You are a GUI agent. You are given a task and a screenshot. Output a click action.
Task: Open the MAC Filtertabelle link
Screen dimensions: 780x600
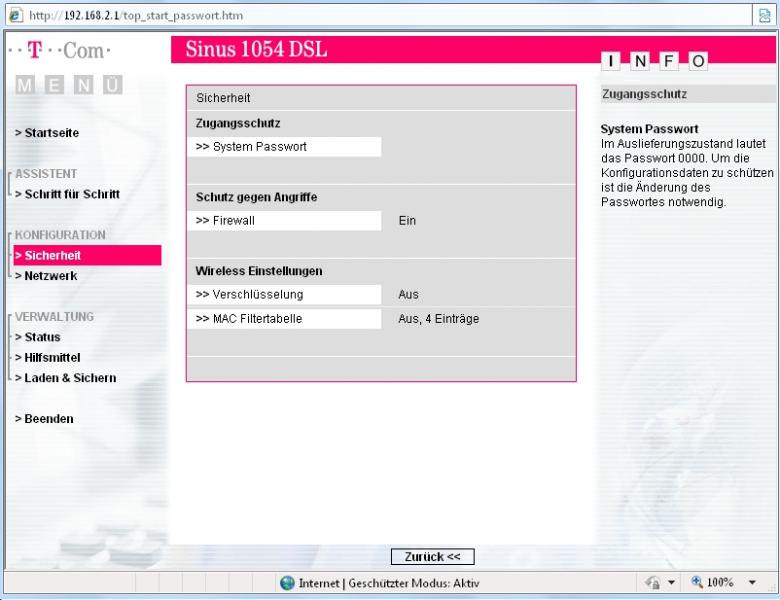pos(285,319)
